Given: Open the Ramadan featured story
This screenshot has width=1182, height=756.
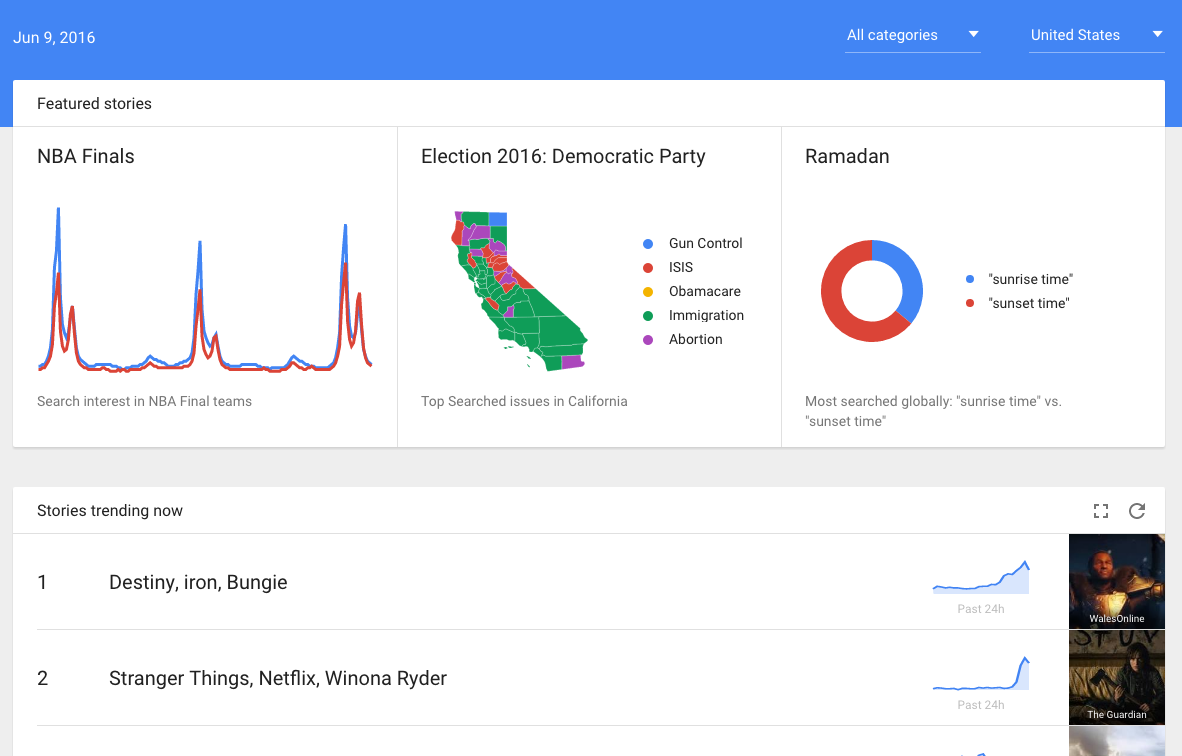Looking at the screenshot, I should pos(847,156).
